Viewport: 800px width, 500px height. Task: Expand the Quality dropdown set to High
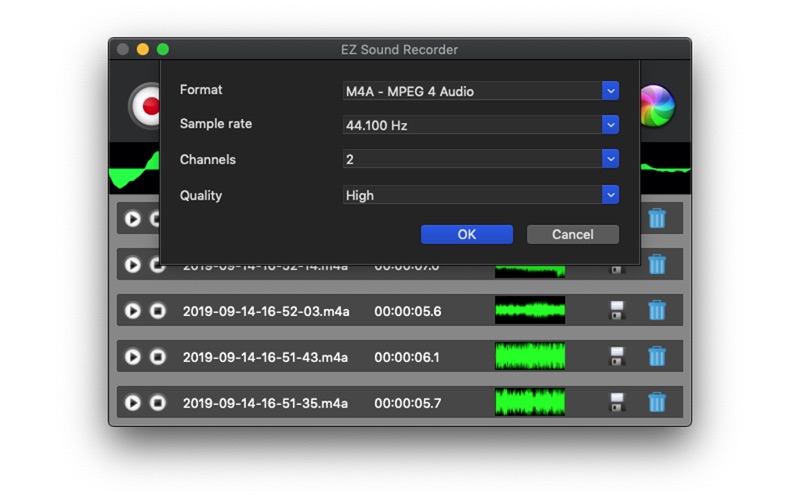(x=481, y=195)
